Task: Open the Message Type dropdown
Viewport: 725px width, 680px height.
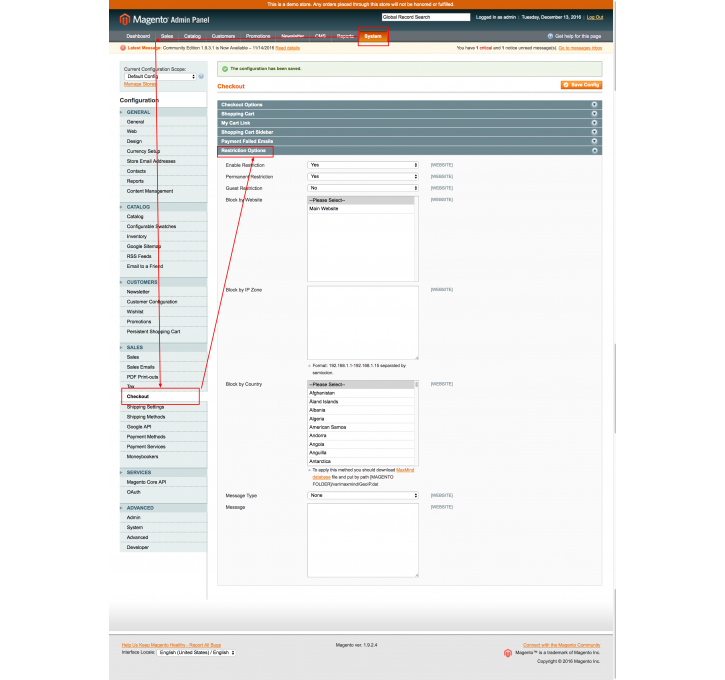Action: click(363, 495)
